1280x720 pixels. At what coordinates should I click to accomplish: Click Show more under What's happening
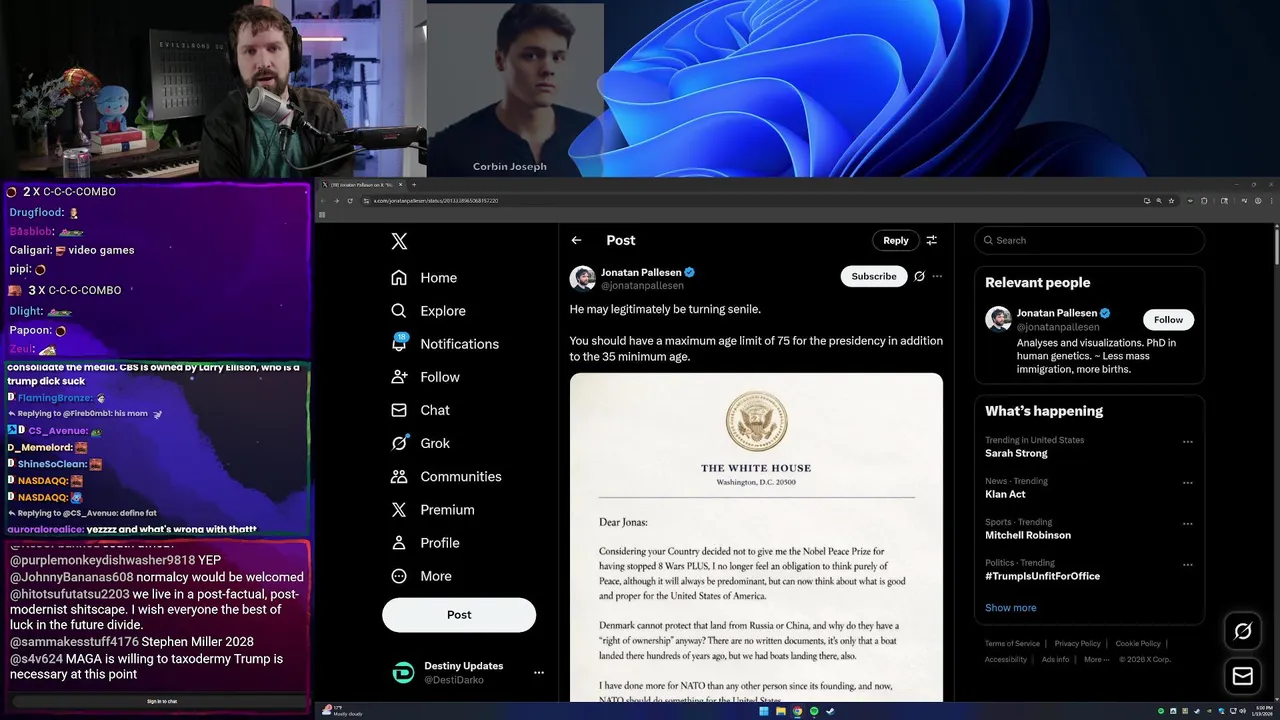click(1010, 608)
